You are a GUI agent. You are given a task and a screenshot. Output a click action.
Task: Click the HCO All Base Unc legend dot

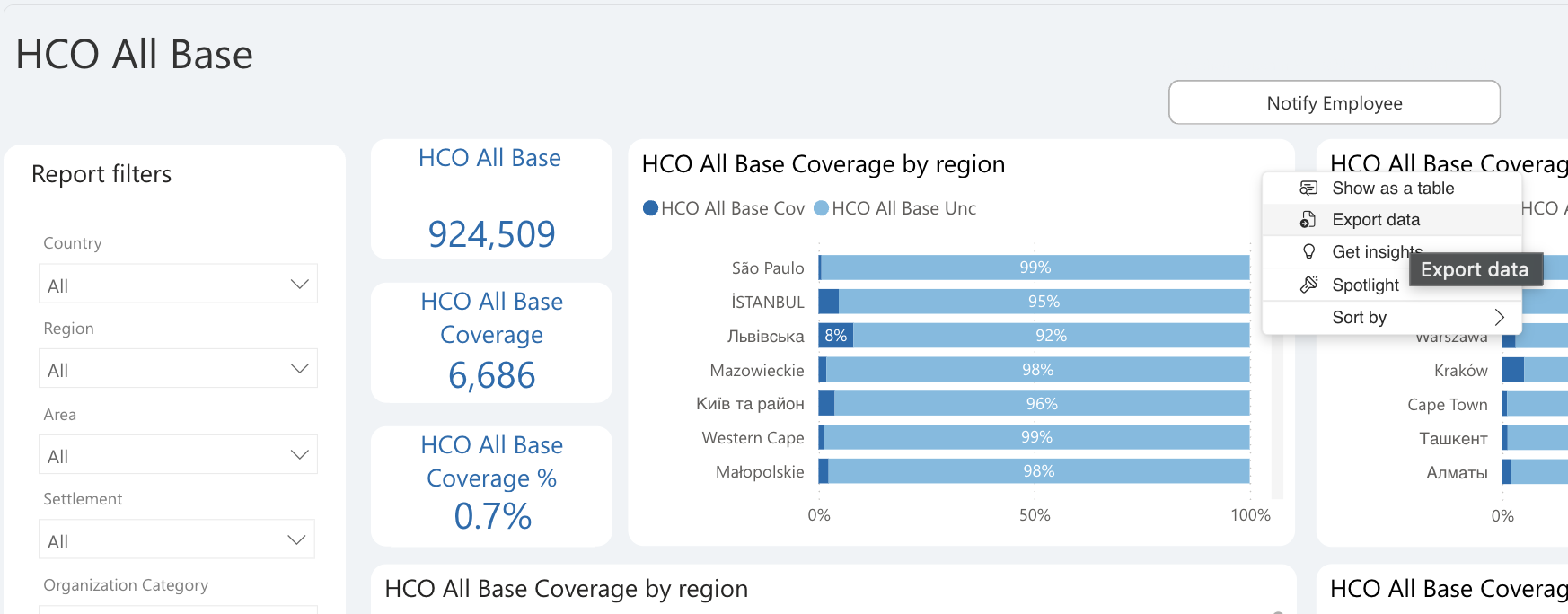click(821, 208)
